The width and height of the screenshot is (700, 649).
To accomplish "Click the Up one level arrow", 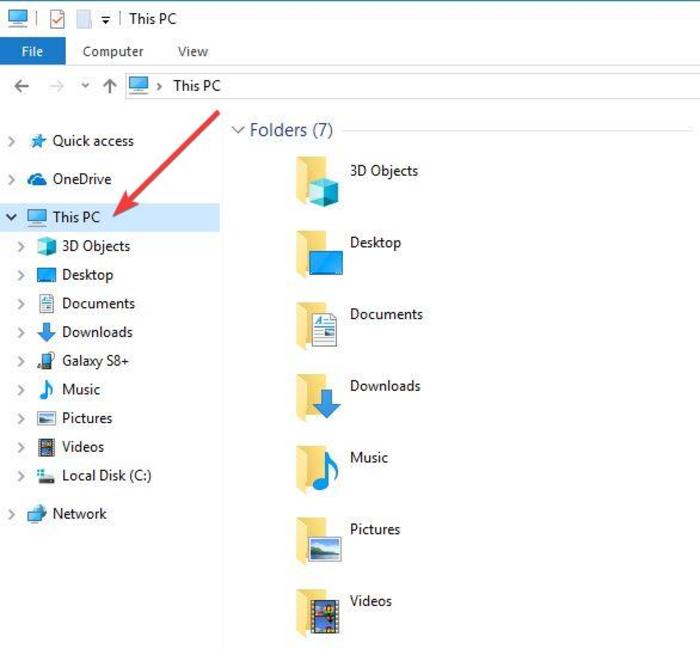I will (110, 86).
